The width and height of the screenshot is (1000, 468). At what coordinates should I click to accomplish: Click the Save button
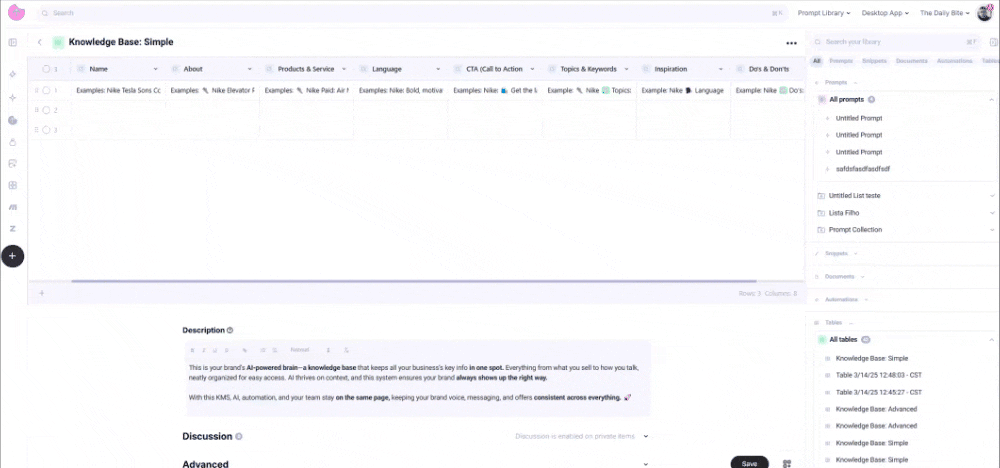coord(750,463)
